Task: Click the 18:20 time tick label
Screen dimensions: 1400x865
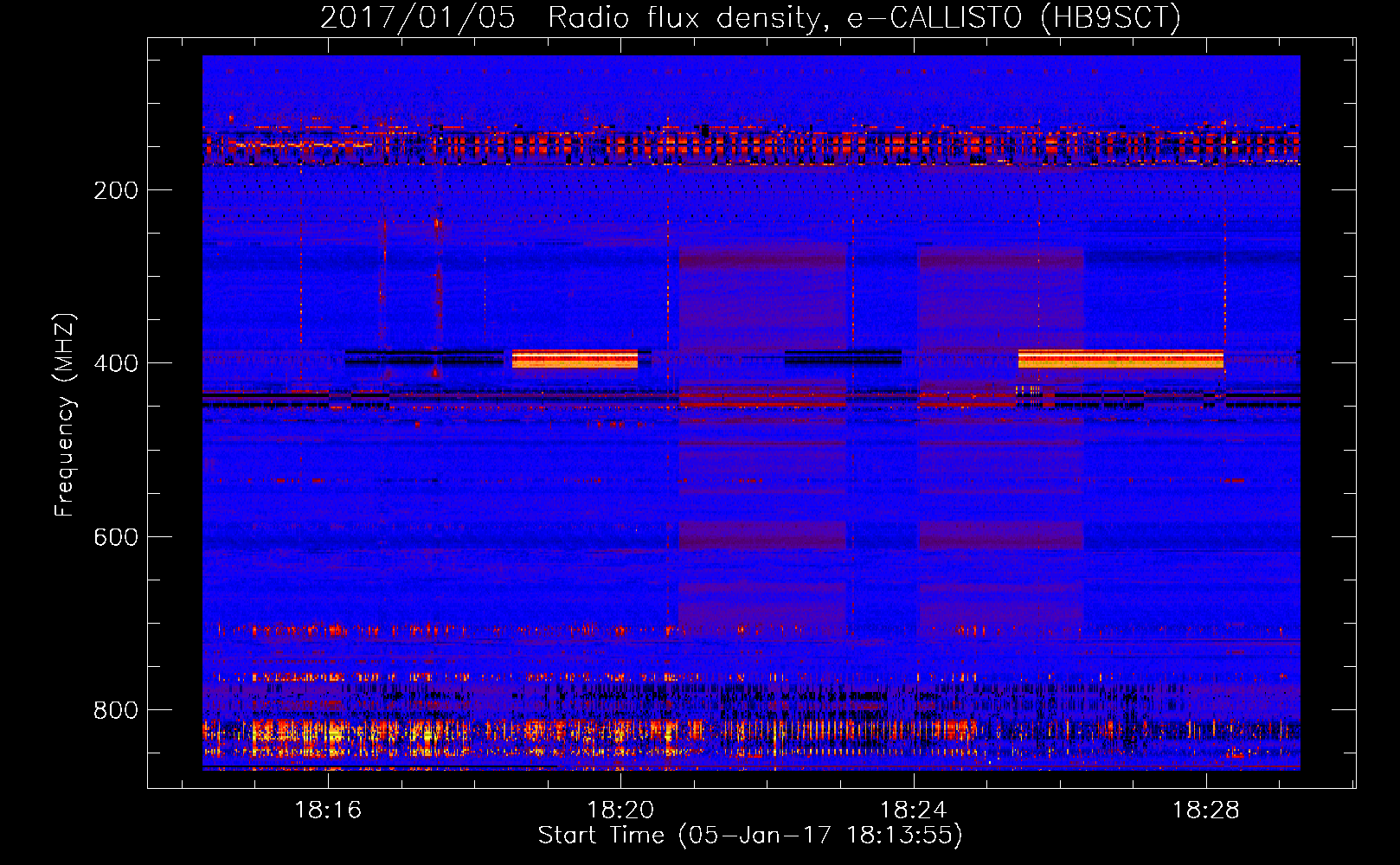Action: coord(620,810)
